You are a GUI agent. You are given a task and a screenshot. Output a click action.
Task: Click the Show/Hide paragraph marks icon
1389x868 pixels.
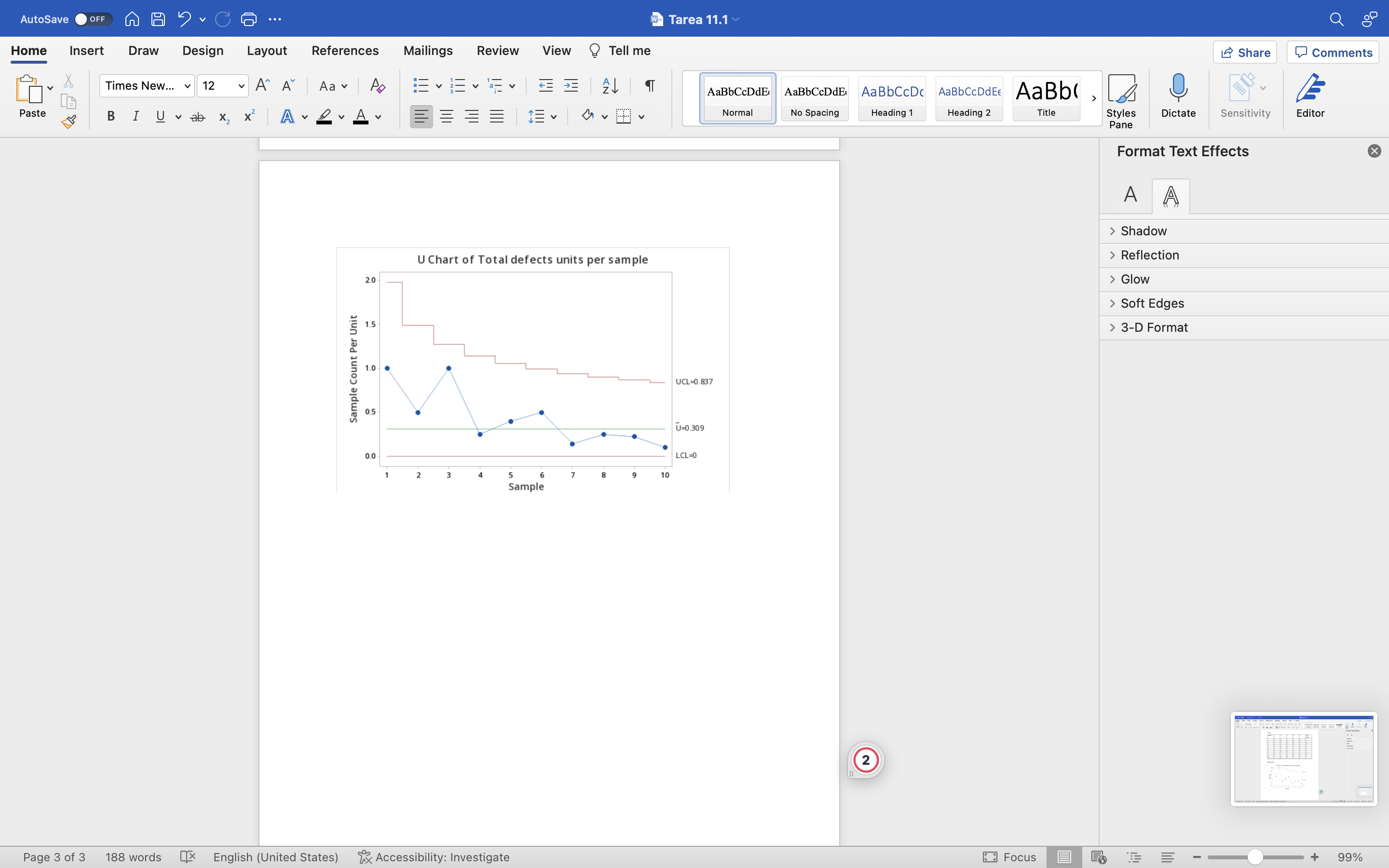click(650, 85)
